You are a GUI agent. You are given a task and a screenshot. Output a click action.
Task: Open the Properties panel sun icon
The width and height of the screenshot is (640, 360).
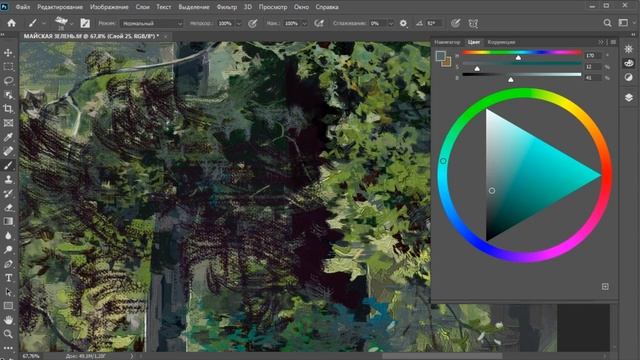pos(629,49)
